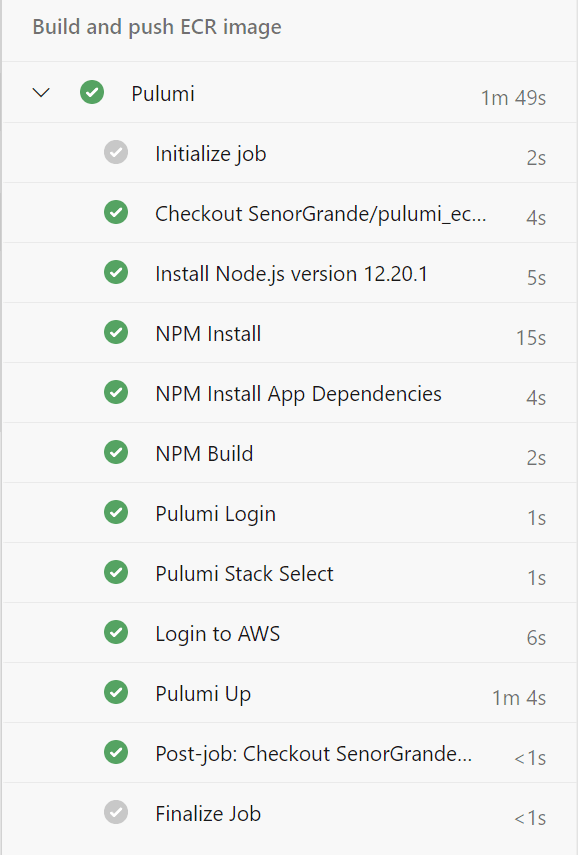Open the Checkout SenorGrande/pulumi_ec... step

290,213
